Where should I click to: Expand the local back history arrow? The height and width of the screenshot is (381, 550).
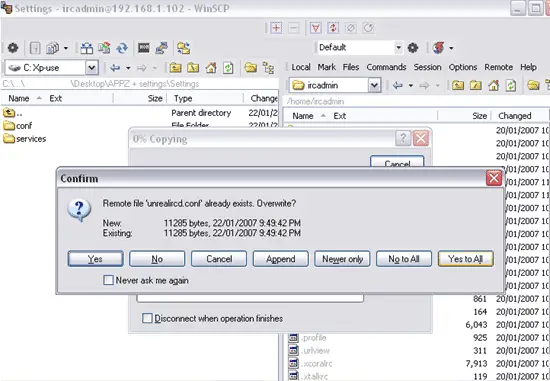pos(128,68)
